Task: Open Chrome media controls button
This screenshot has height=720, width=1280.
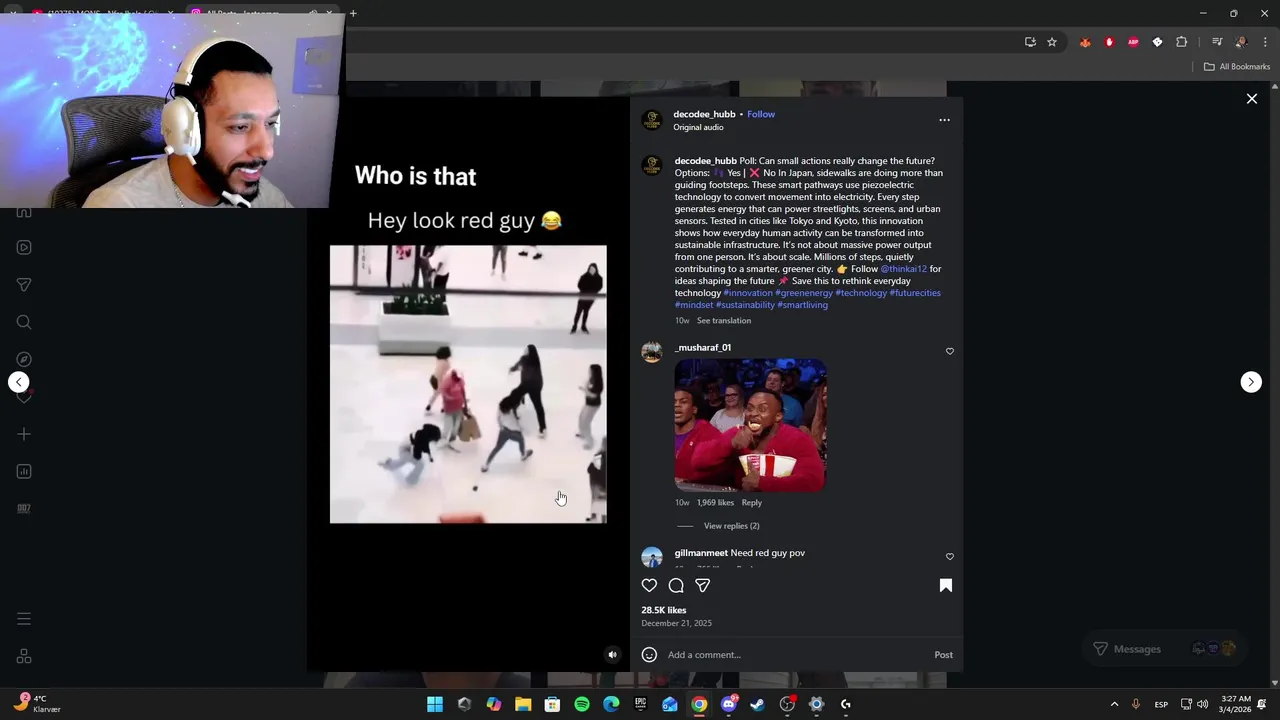Action: tap(1217, 42)
